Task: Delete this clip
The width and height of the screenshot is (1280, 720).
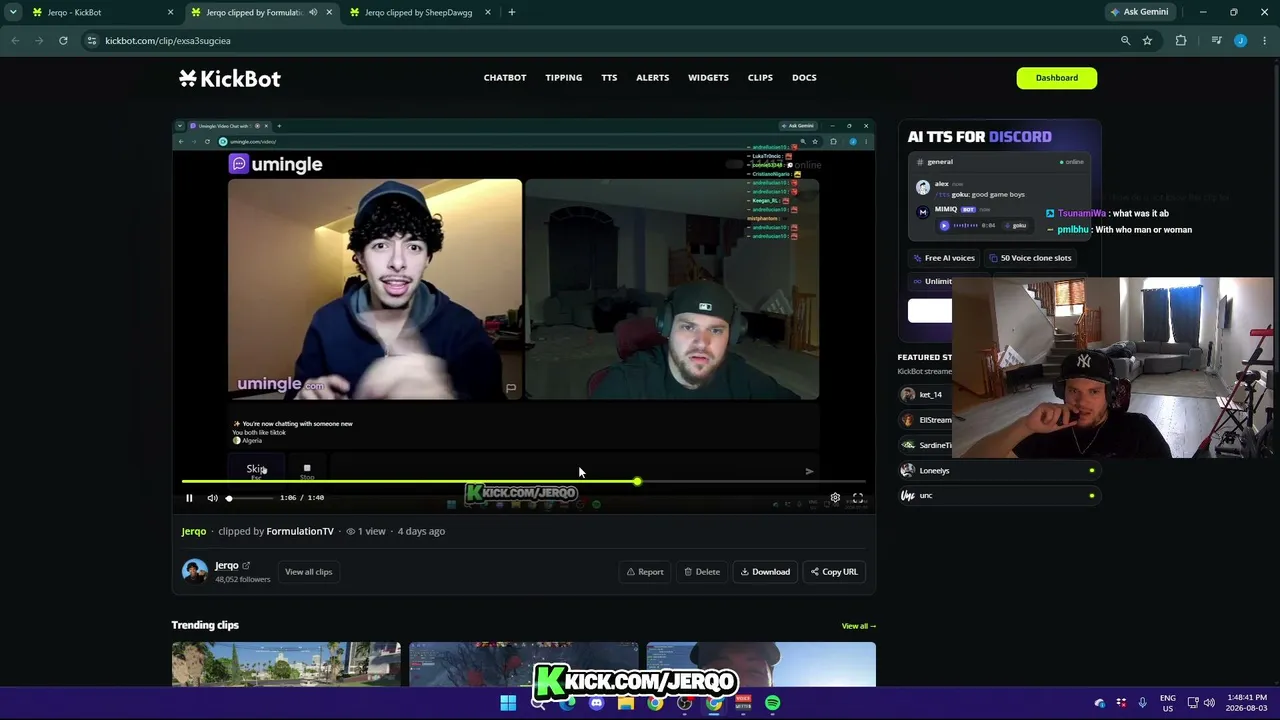Action: tap(702, 572)
